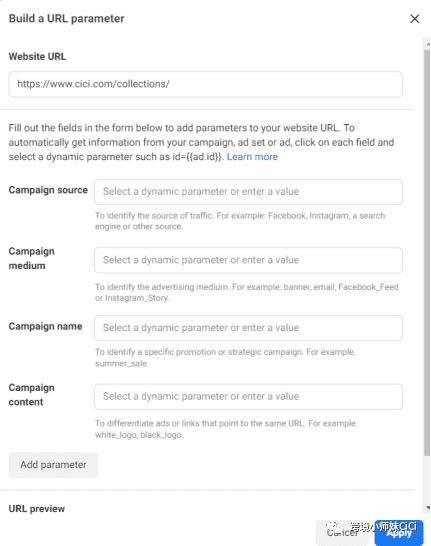The width and height of the screenshot is (431, 546).
Task: Select the Campaign name parameter field
Action: [248, 328]
